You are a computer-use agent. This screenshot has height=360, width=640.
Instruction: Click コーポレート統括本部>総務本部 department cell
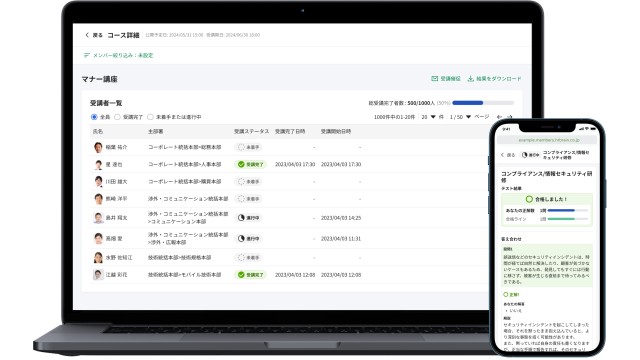pyautogui.click(x=184, y=147)
